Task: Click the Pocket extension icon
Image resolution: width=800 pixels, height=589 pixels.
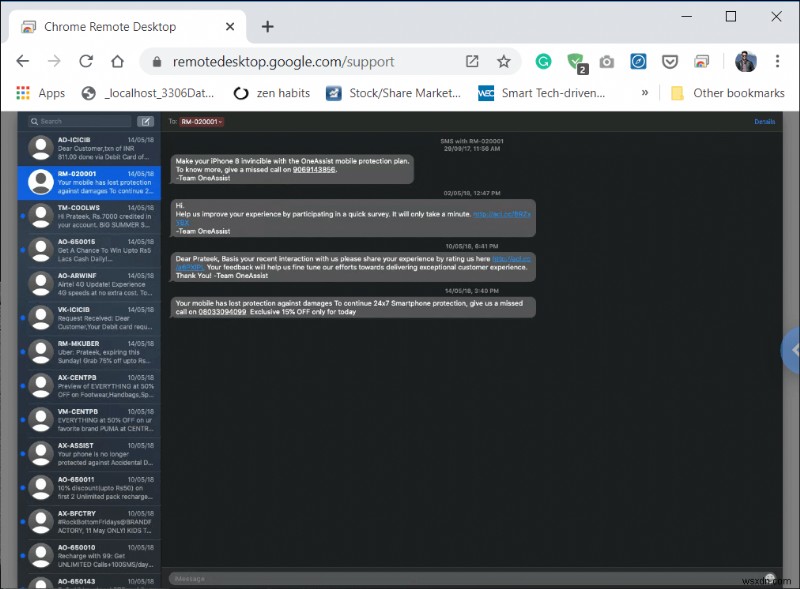Action: pos(671,61)
